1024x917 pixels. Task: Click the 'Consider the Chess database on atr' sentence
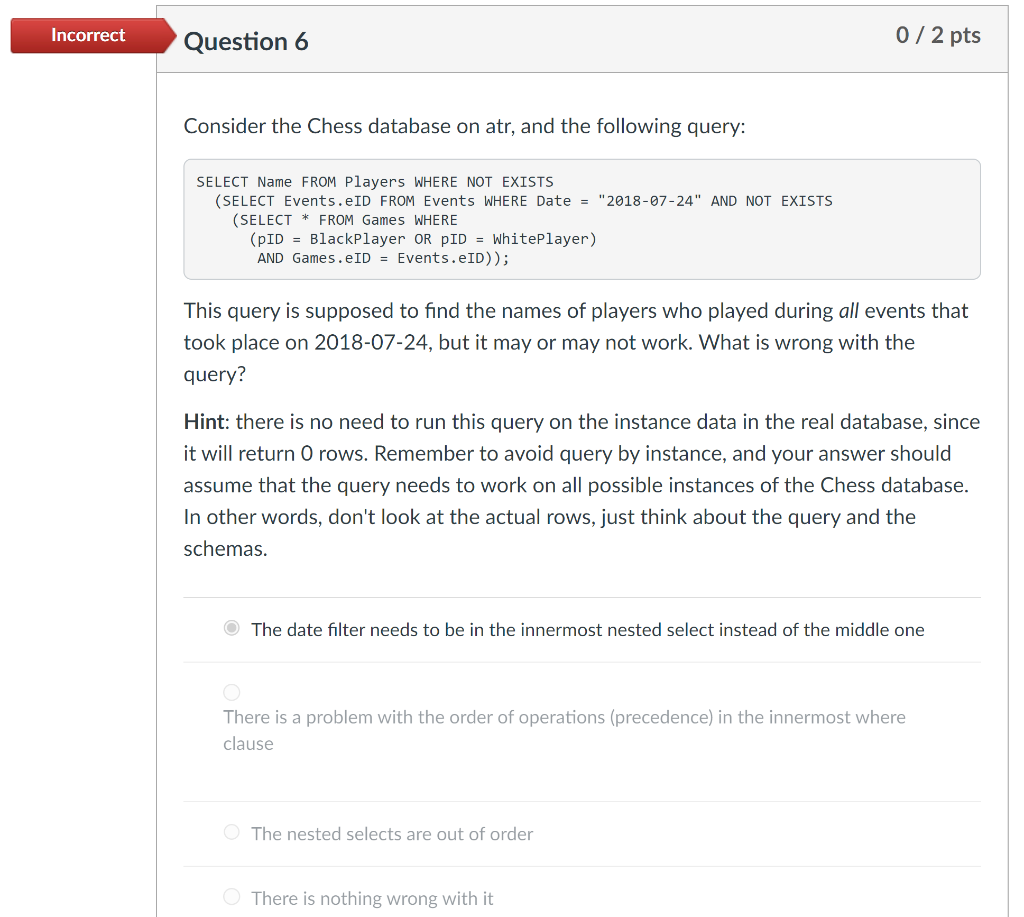pyautogui.click(x=464, y=126)
